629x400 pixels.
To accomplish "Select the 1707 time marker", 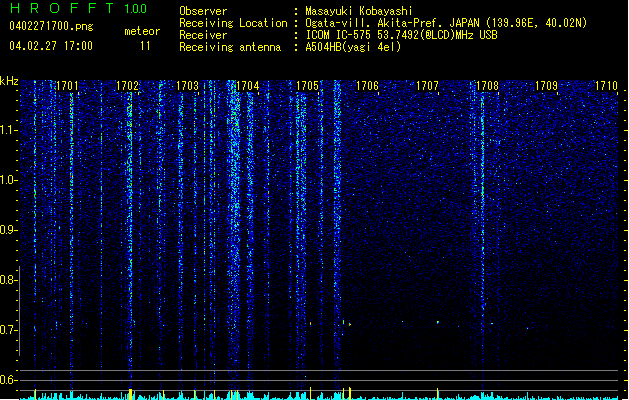I will (x=427, y=86).
